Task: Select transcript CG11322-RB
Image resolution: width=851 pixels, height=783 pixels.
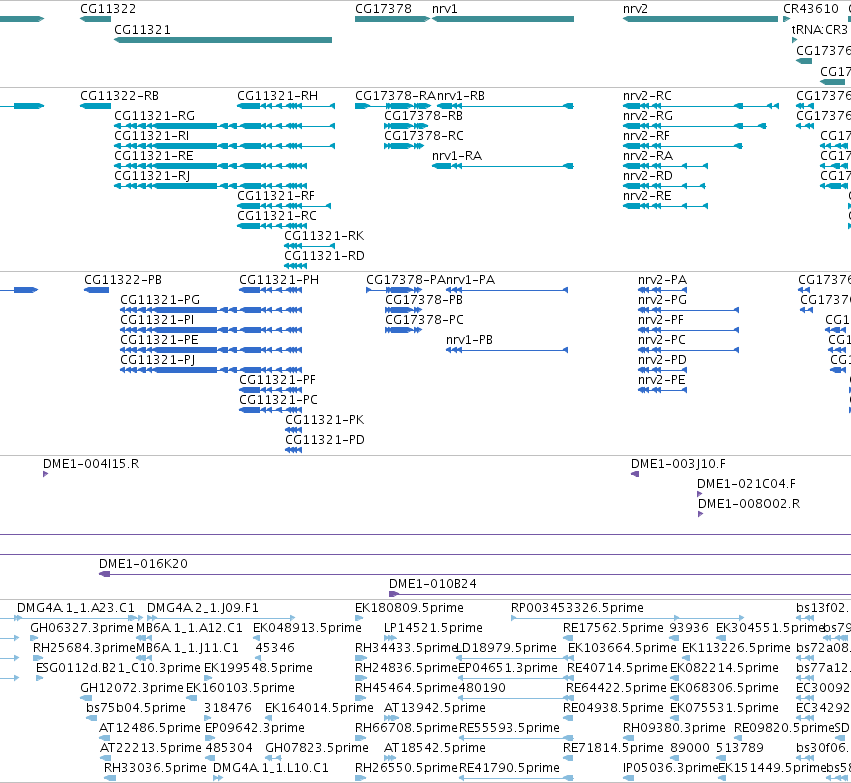Action: [x=96, y=106]
